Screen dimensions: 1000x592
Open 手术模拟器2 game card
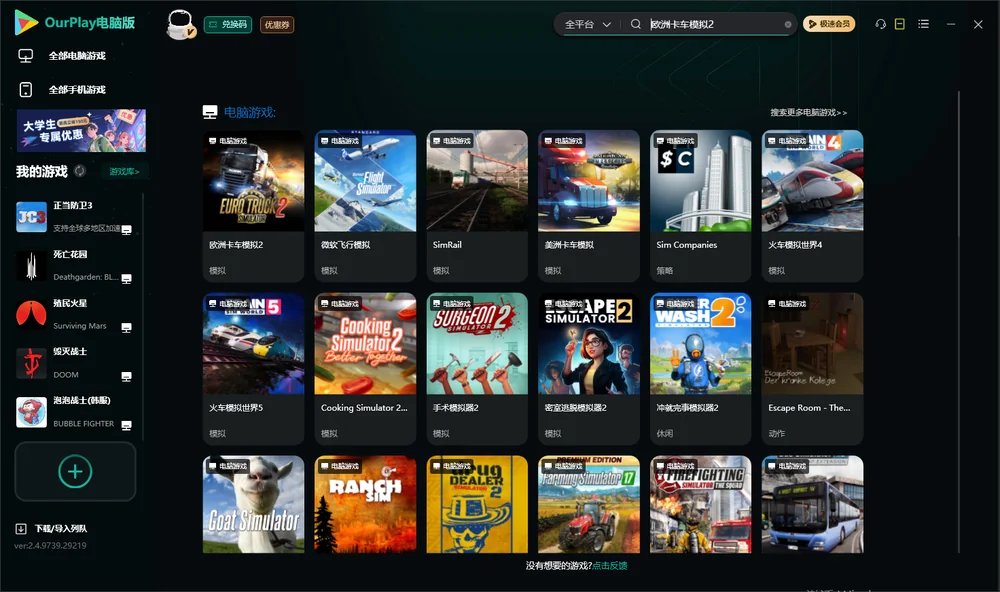pyautogui.click(x=477, y=369)
